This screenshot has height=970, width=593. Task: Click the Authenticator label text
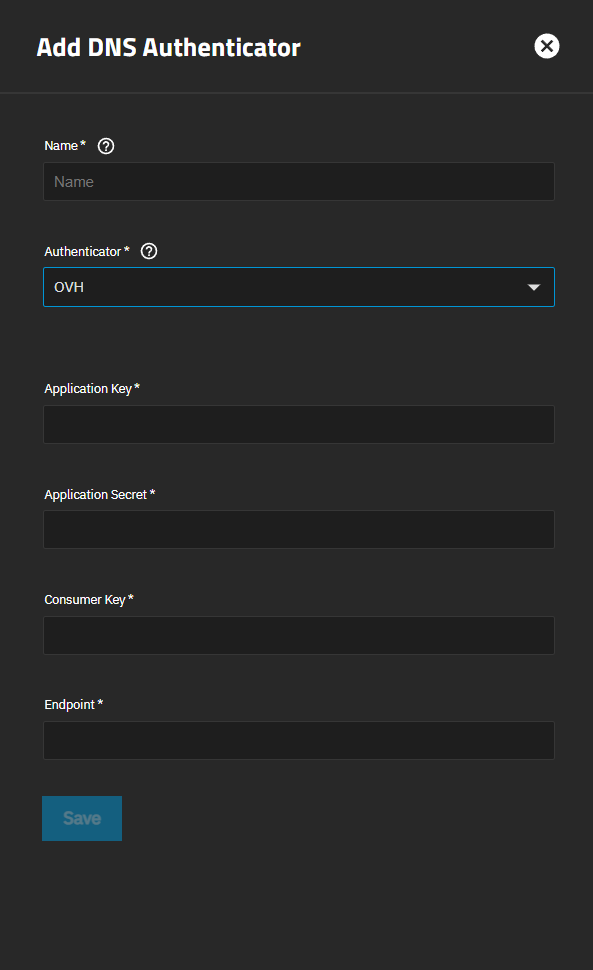coord(83,252)
